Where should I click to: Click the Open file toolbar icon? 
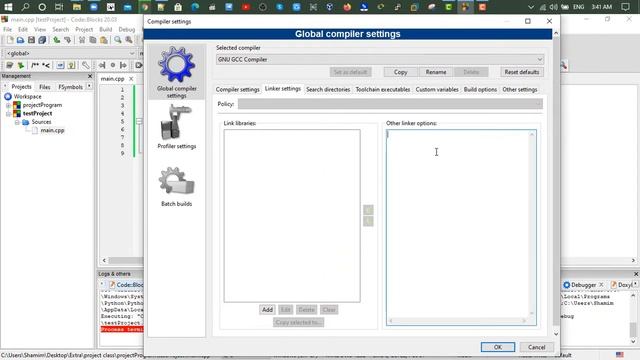pos(20,40)
